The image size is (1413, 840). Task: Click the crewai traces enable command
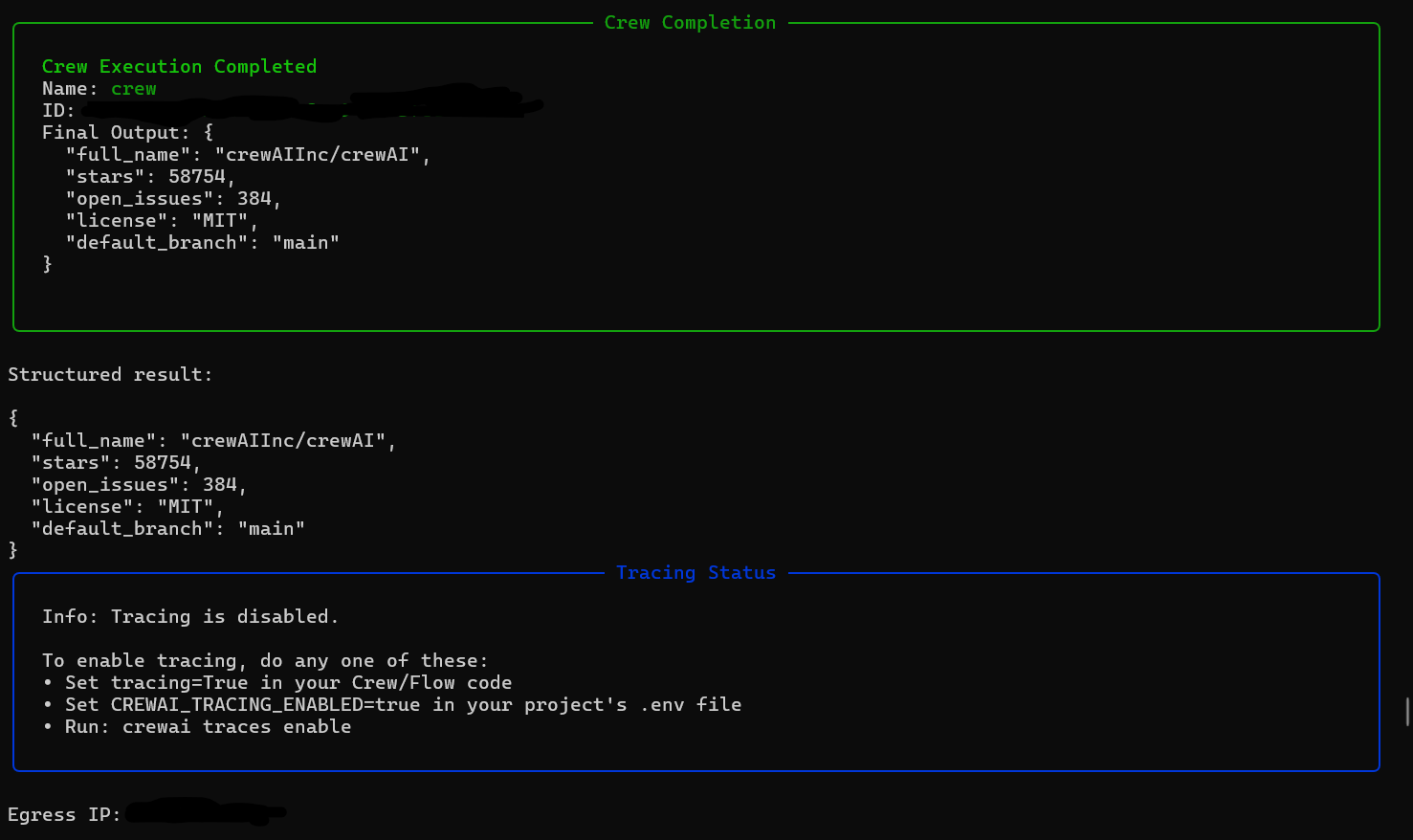click(236, 727)
